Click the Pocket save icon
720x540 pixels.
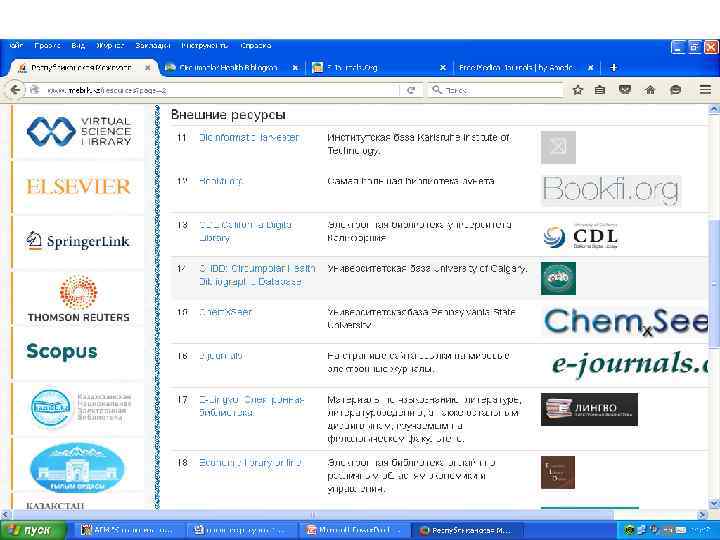(624, 90)
